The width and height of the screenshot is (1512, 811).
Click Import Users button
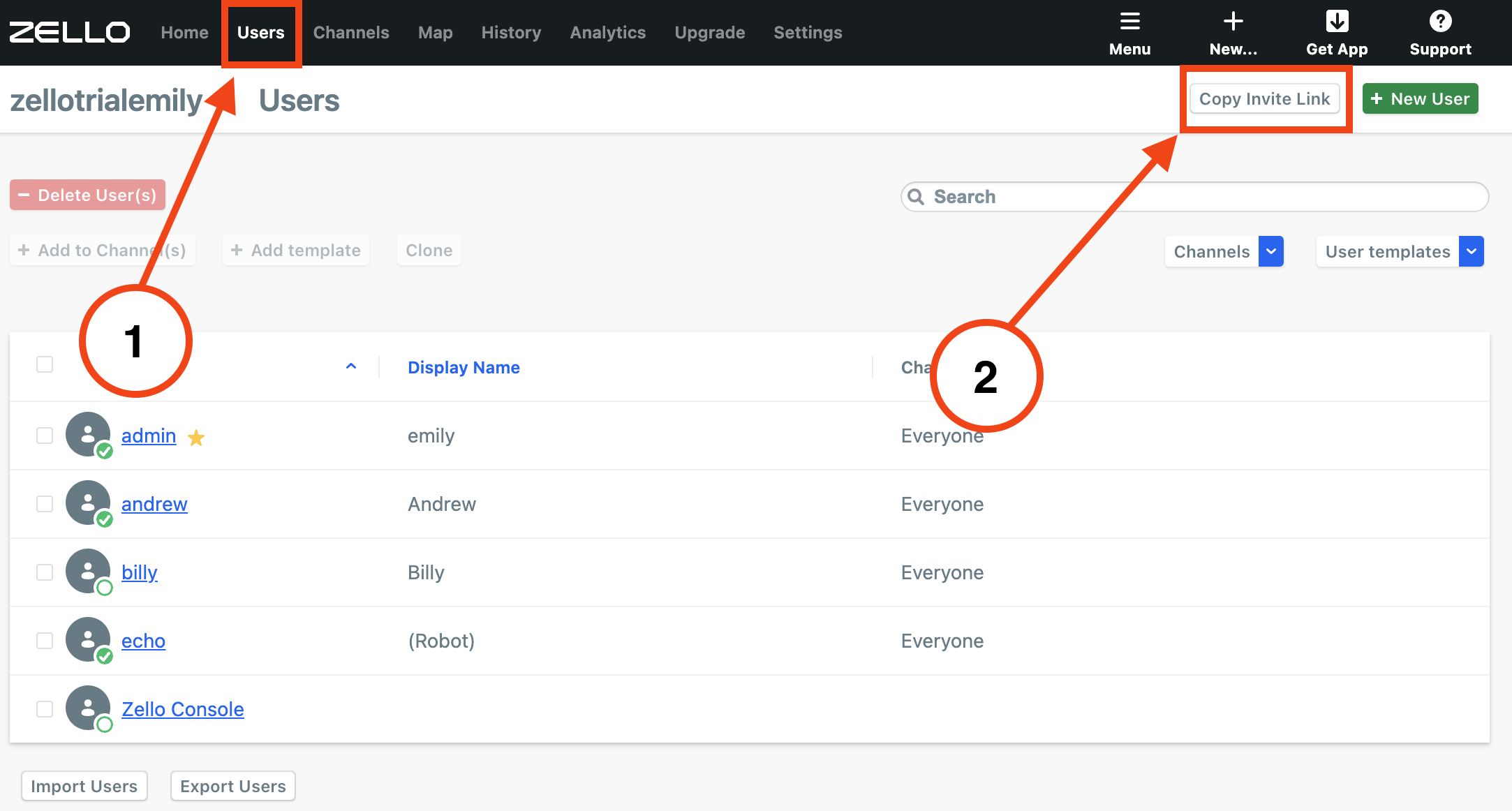point(84,787)
